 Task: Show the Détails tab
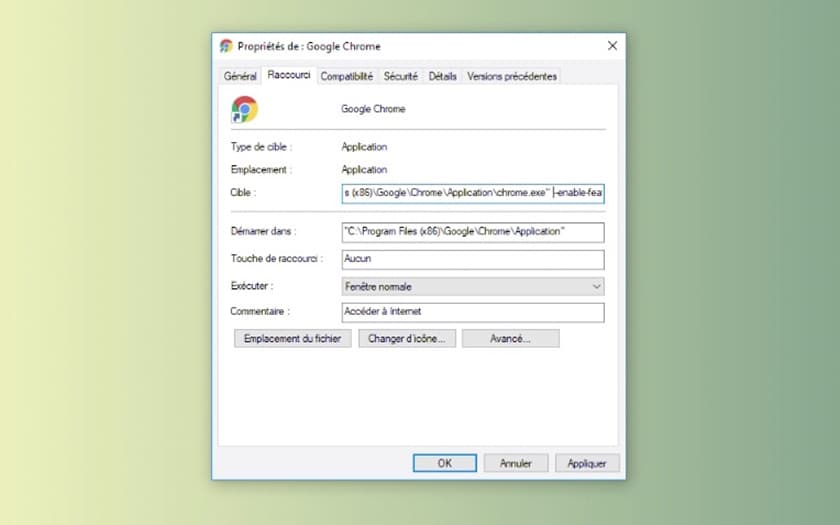[442, 76]
